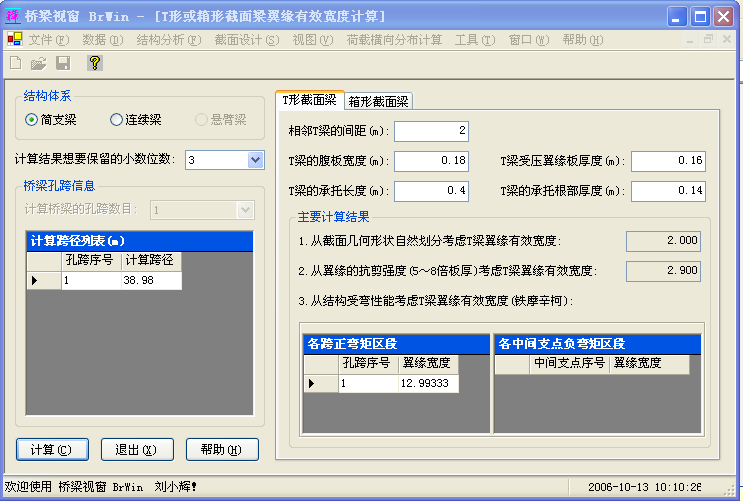
Task: Click the T梁的承托长度 input field
Action: pyautogui.click(x=431, y=191)
